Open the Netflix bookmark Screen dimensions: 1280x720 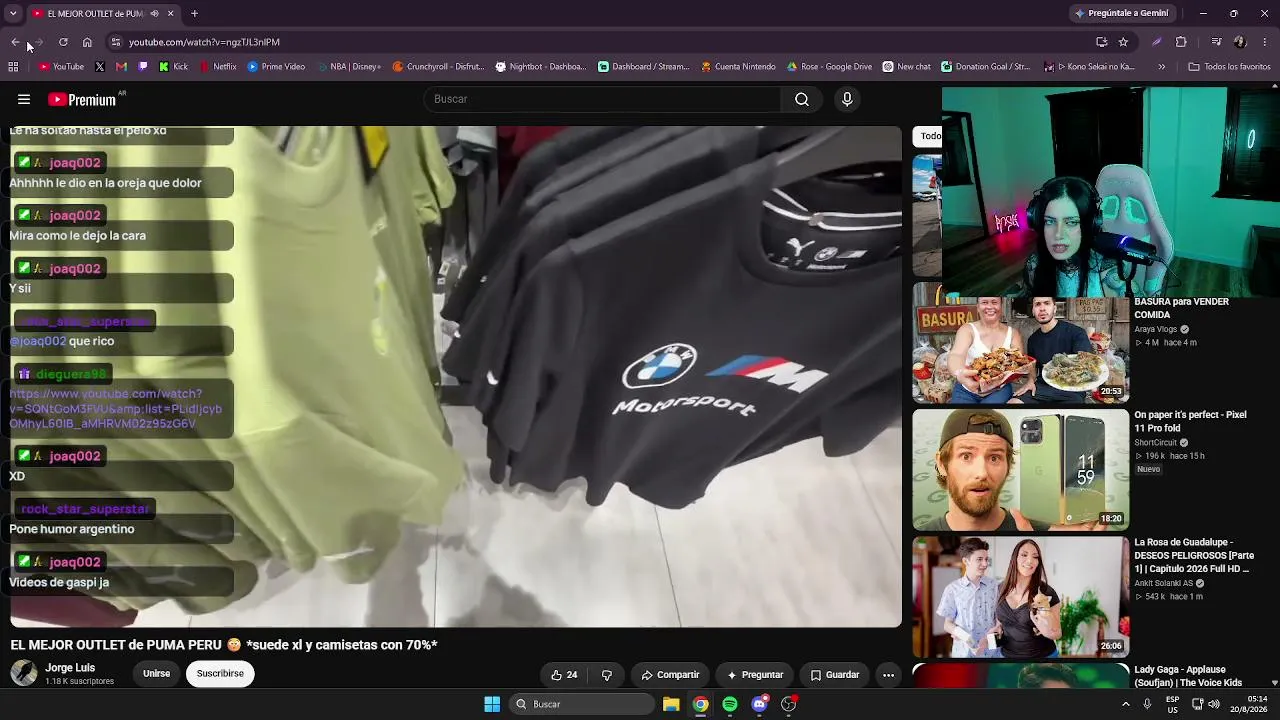(x=218, y=67)
